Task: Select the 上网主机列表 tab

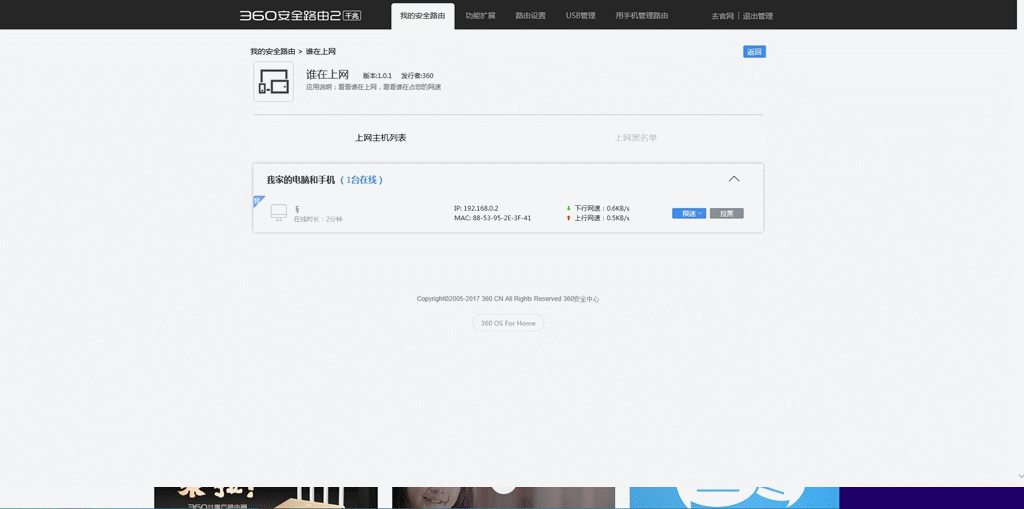Action: click(x=381, y=138)
